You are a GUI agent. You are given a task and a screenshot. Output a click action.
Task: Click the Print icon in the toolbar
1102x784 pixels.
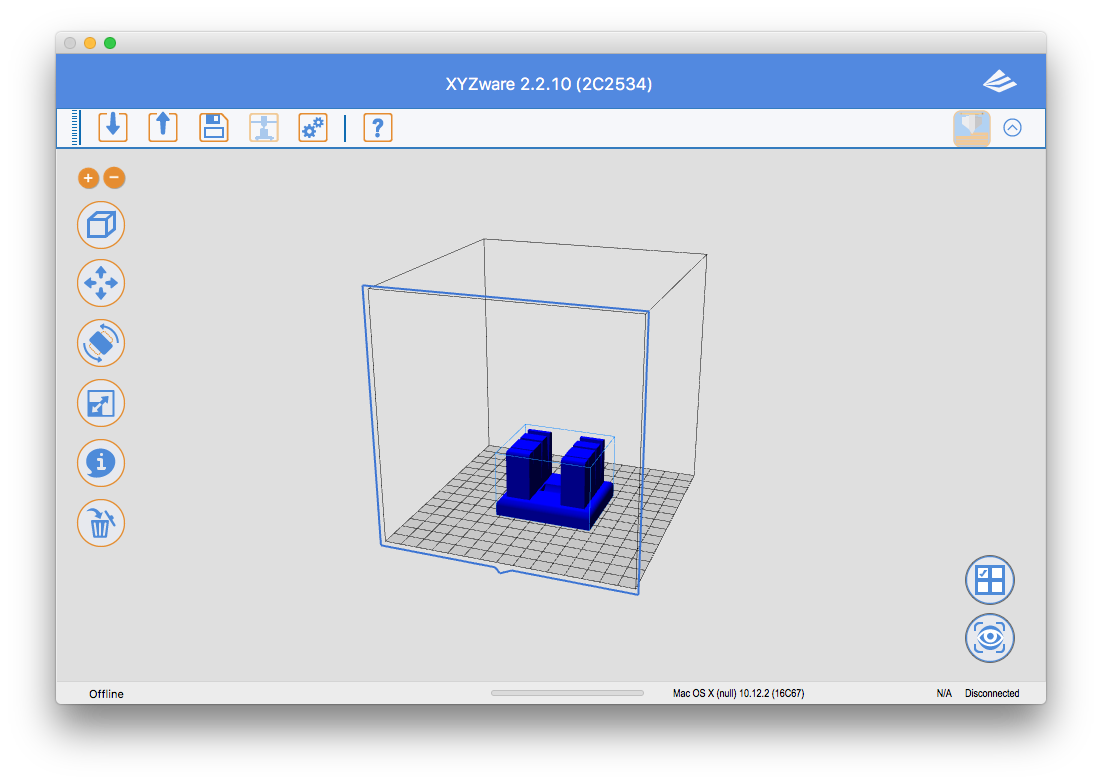coord(264,127)
